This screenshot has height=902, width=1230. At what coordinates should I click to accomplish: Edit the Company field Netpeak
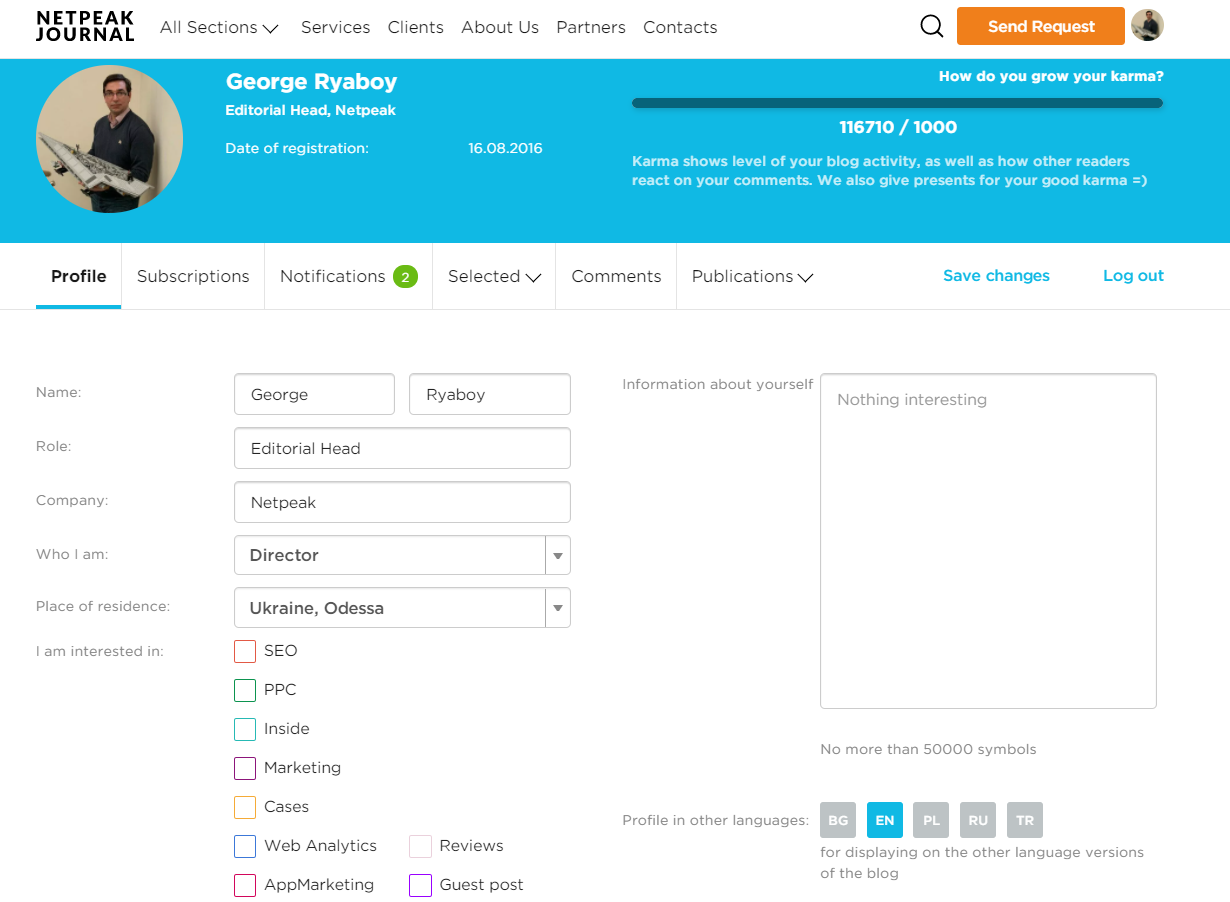402,502
